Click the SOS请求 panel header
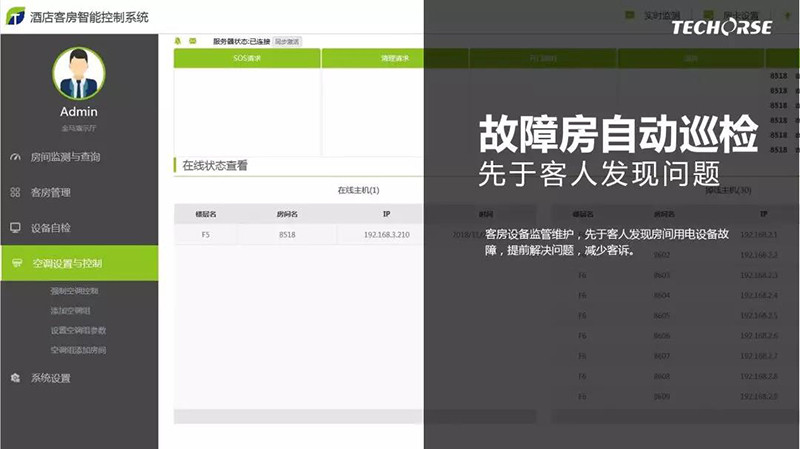The height and width of the screenshot is (449, 800). click(x=246, y=59)
